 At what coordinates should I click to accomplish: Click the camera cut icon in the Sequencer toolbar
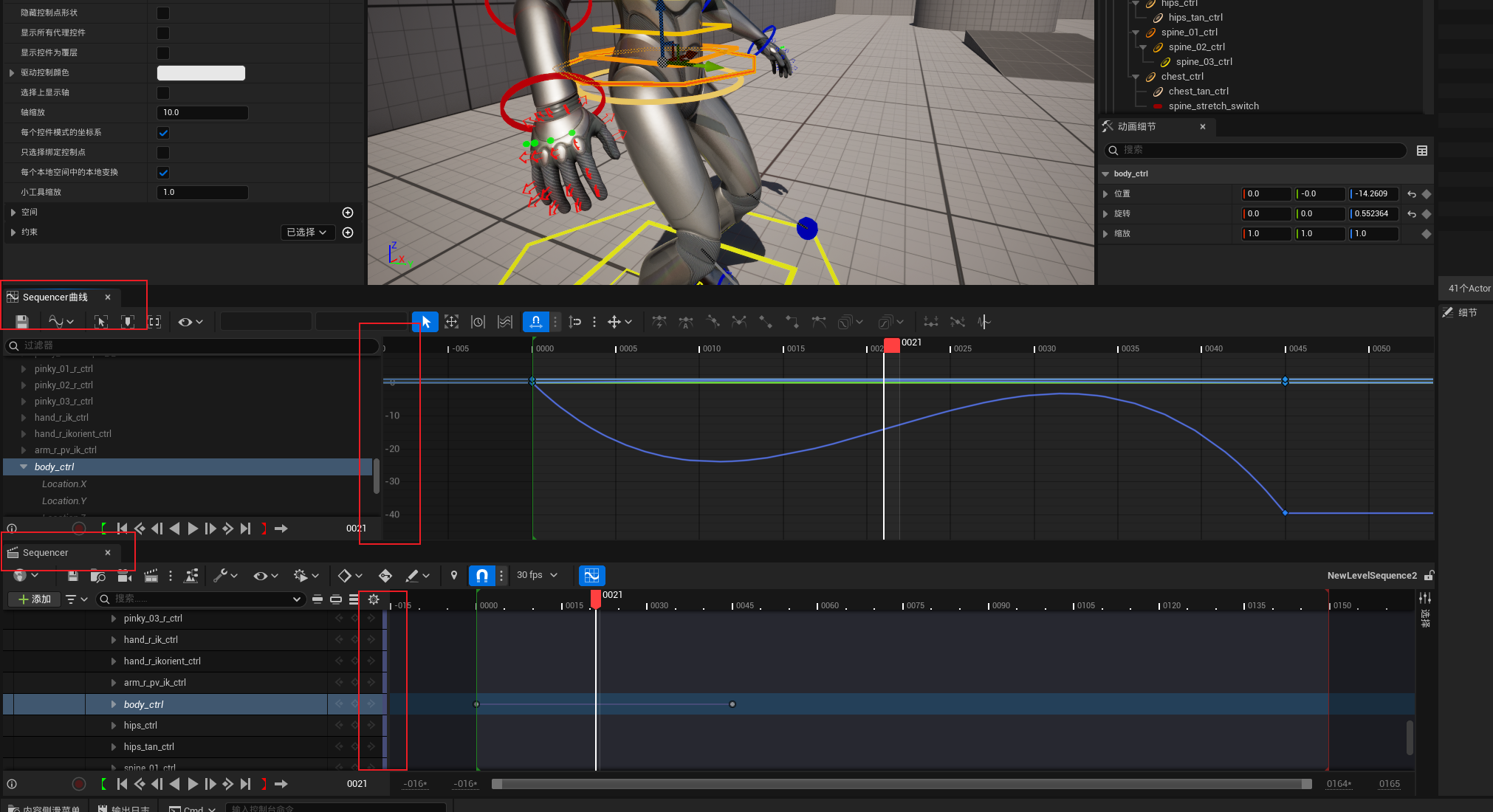(x=124, y=575)
